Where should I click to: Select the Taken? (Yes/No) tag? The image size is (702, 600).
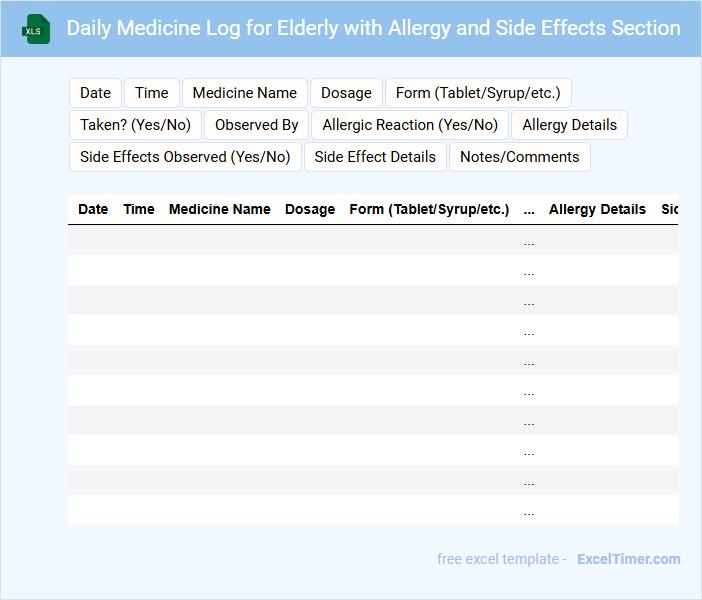(135, 125)
